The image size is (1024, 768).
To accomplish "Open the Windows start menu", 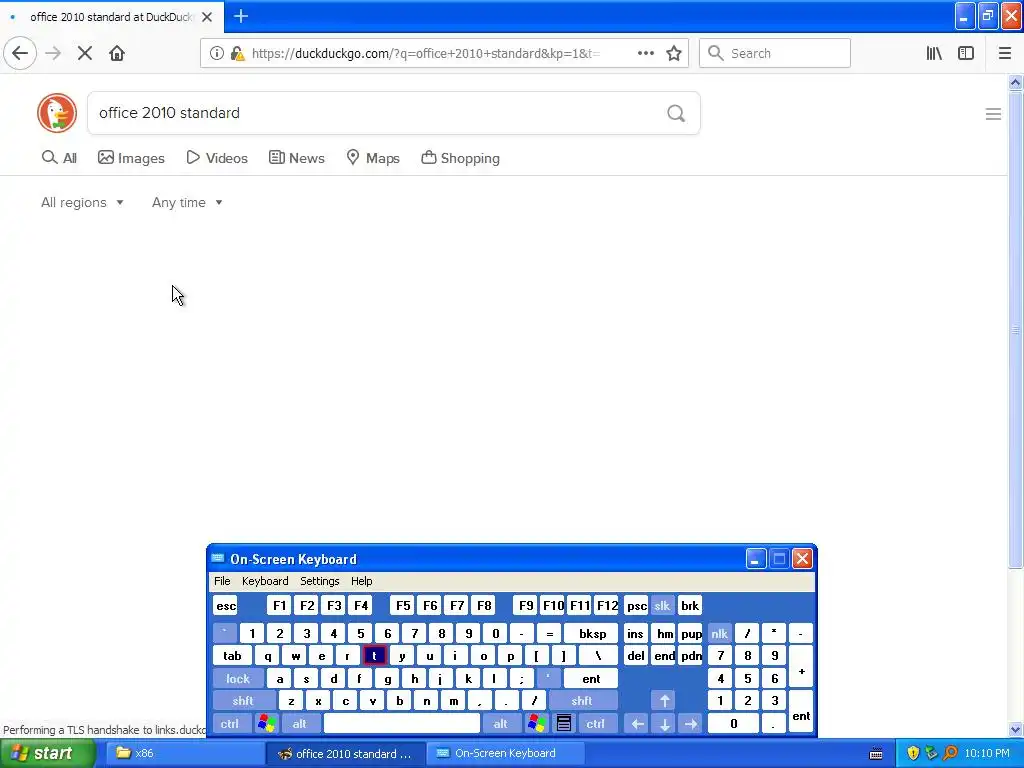I will coord(47,754).
